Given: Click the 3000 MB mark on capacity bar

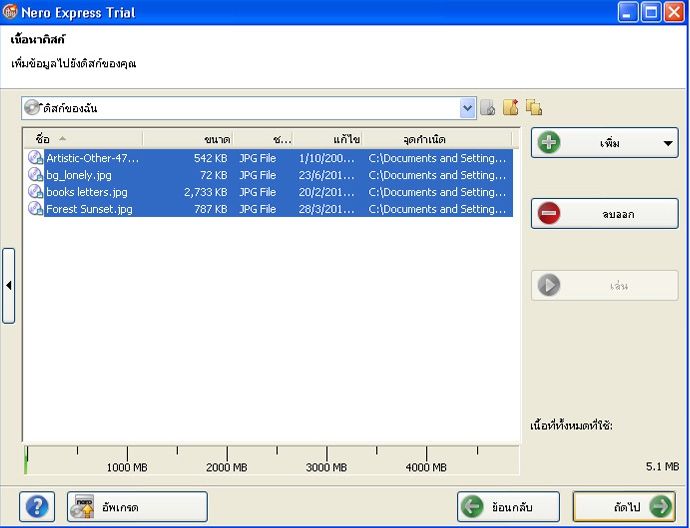Looking at the screenshot, I should [326, 467].
